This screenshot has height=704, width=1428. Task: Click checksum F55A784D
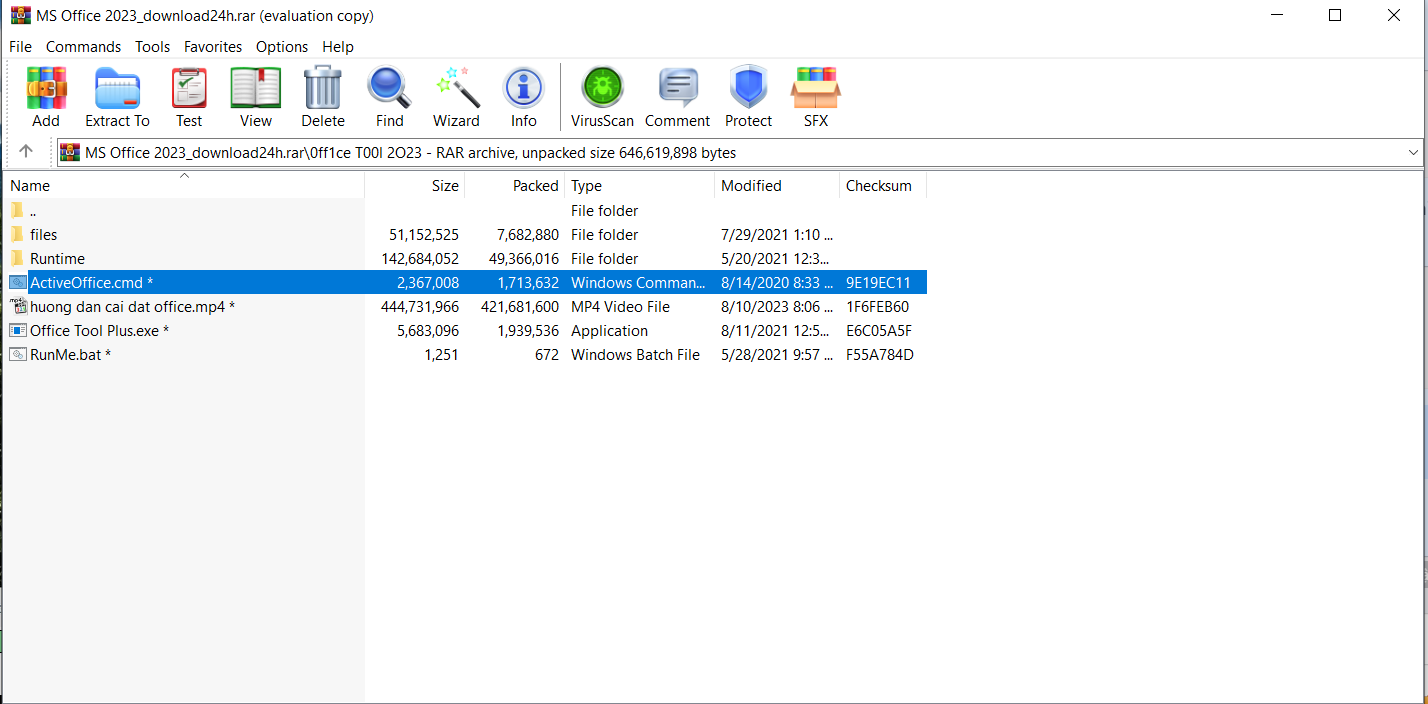[880, 354]
